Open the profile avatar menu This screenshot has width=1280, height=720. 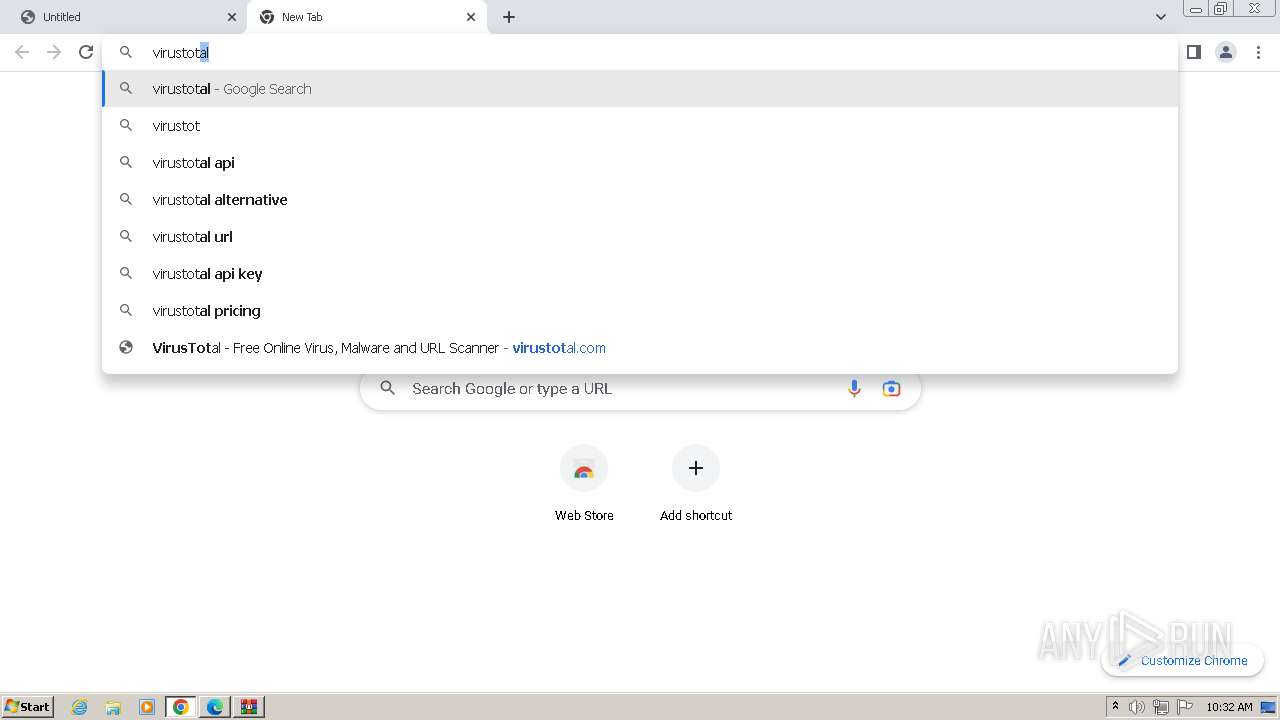(1226, 52)
